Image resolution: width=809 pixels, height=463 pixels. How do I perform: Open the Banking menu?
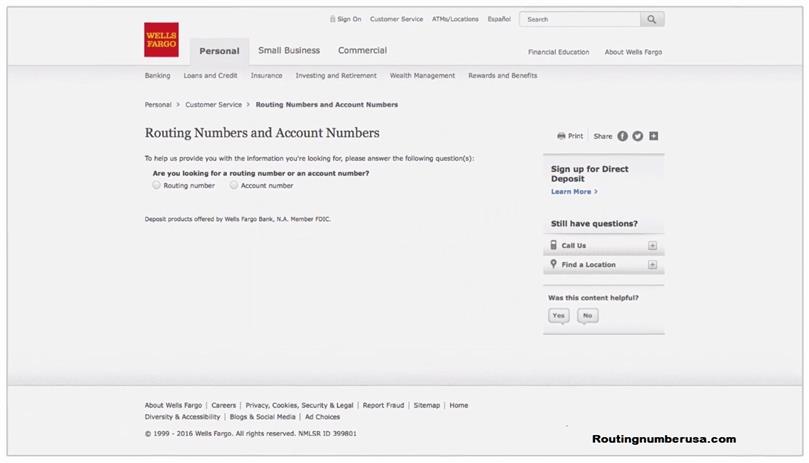tap(157, 75)
